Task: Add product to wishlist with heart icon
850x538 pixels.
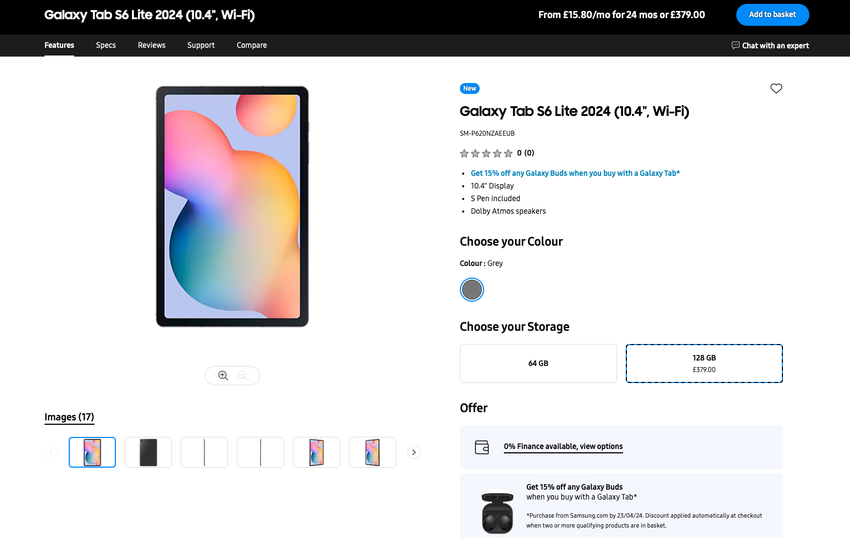Action: (776, 89)
